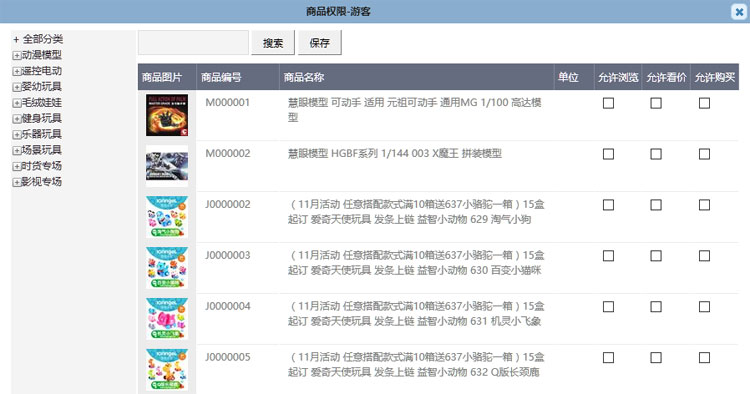Select 场景玩具 in category tree
Viewport: 750px width, 394px height.
[x=42, y=150]
